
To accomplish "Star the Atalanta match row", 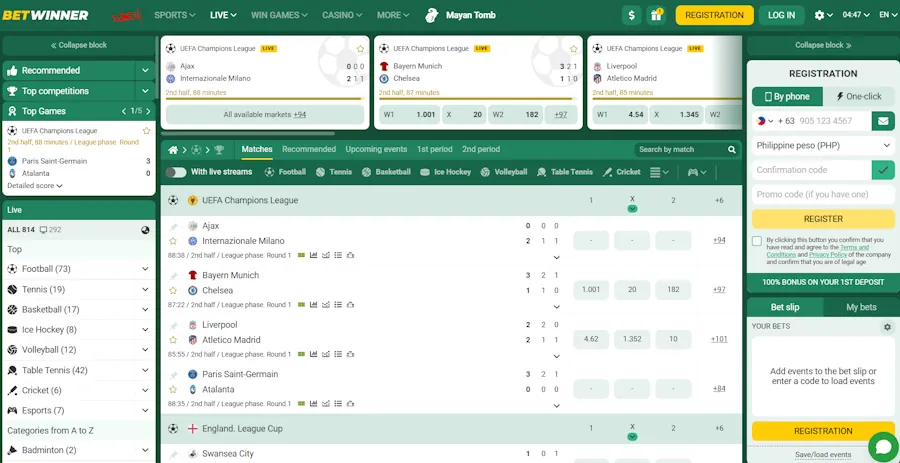I will coord(173,390).
